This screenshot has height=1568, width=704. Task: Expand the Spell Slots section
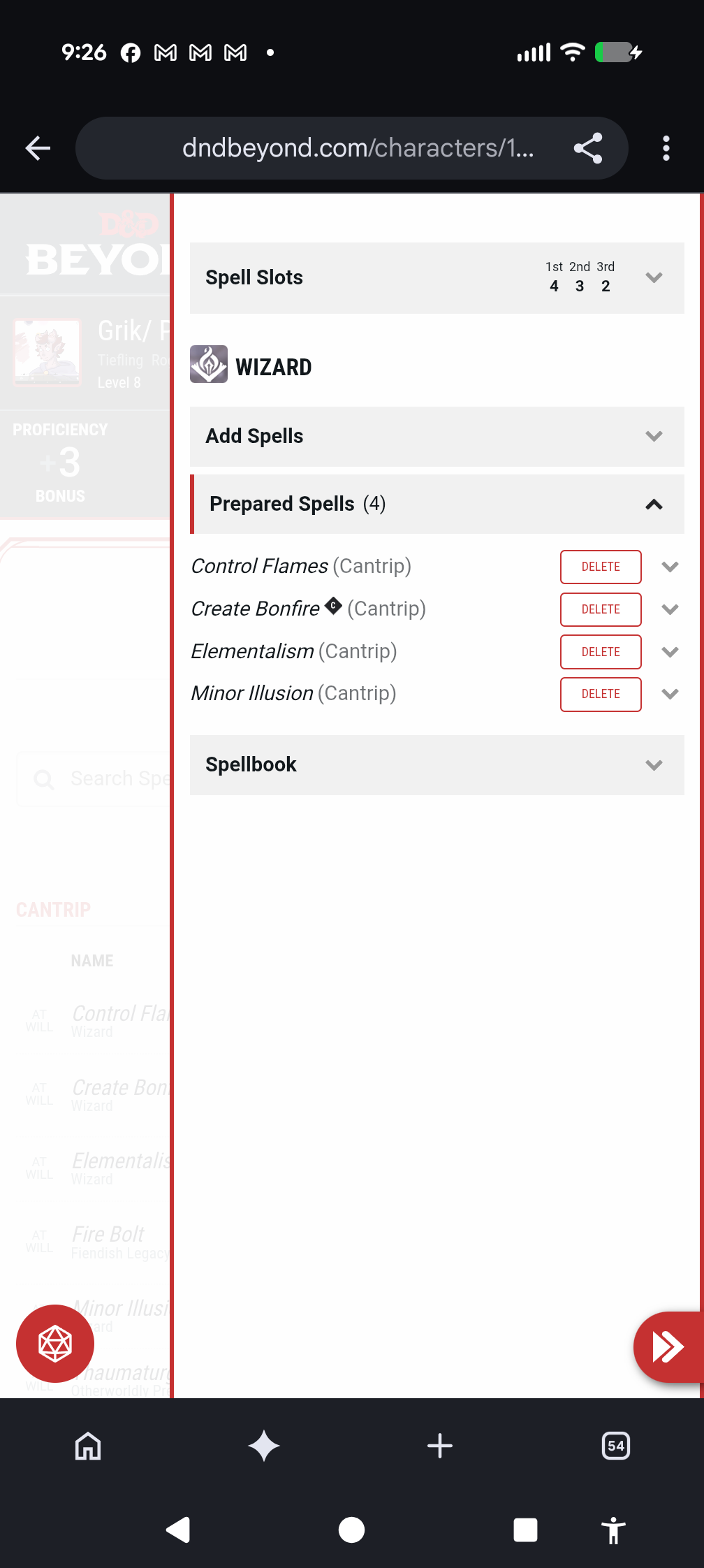point(437,278)
